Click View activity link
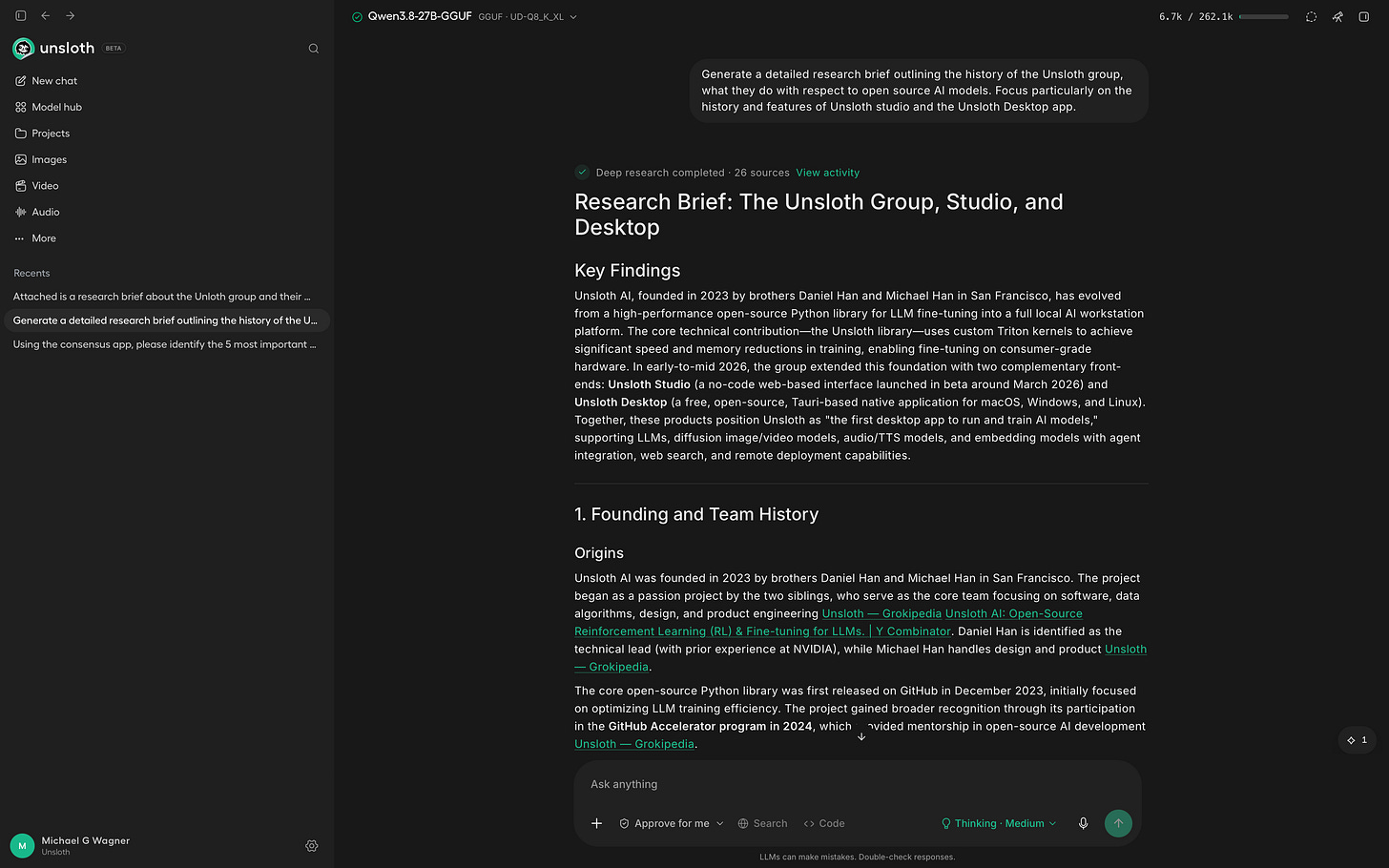 [x=827, y=173]
